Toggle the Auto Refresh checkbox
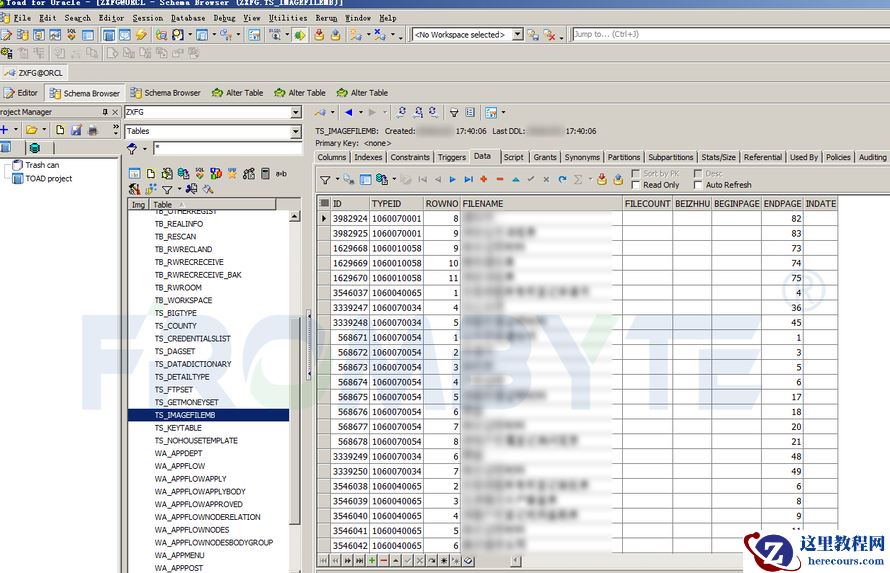 click(x=698, y=185)
